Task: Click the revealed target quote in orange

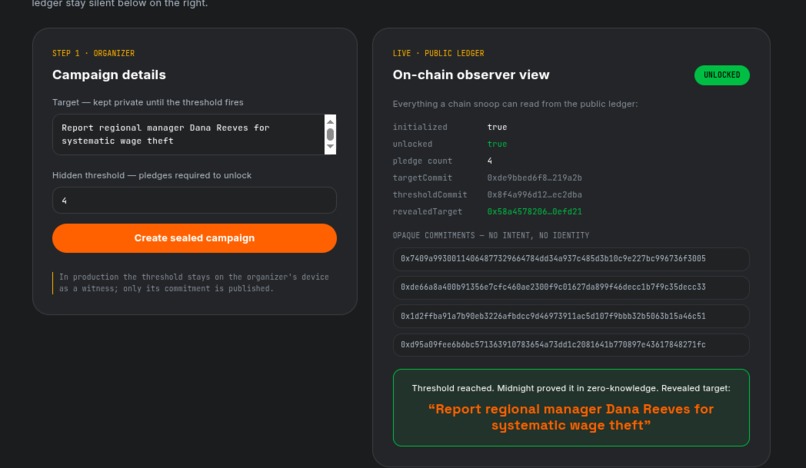Action: click(x=571, y=417)
